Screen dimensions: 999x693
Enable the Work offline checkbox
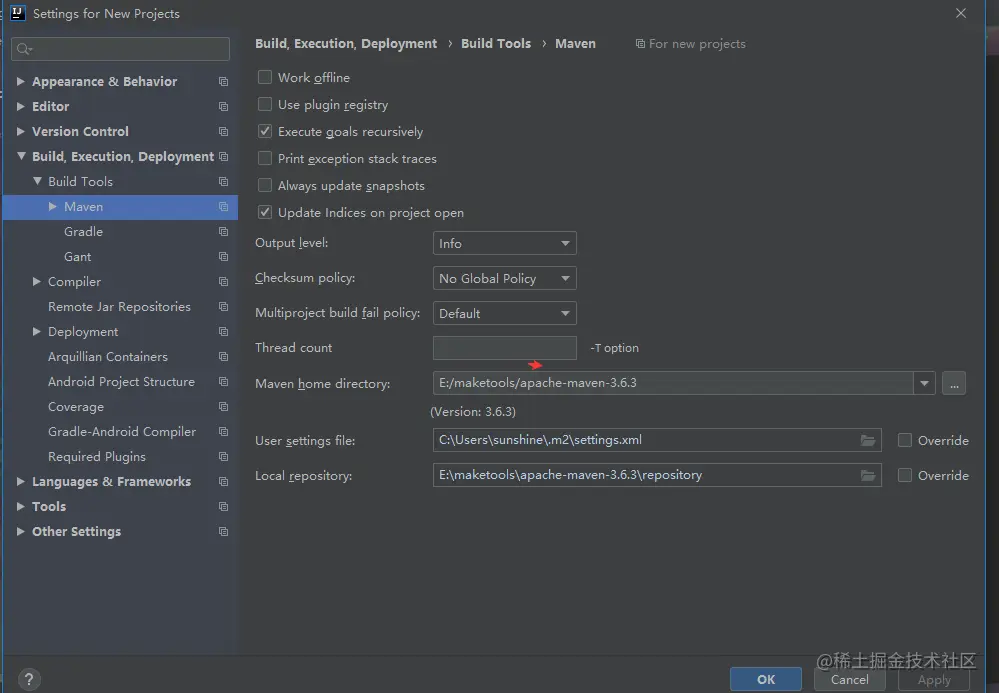pos(264,77)
